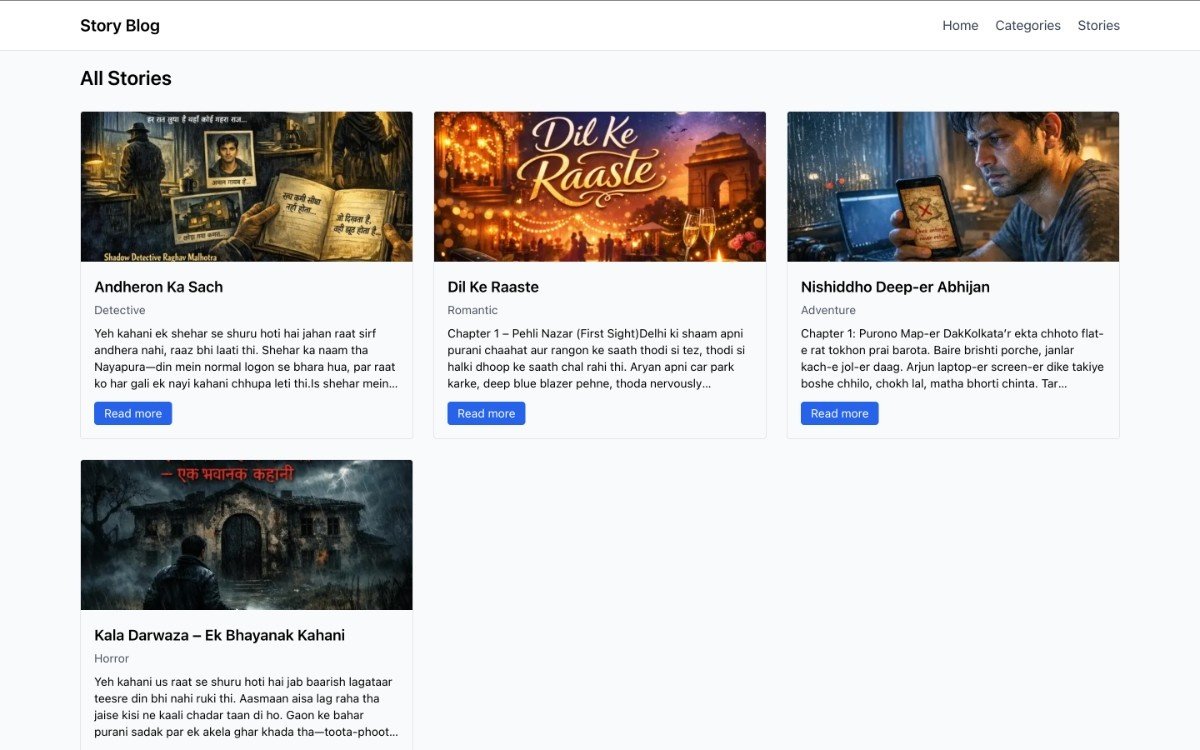
Task: Go to the Stories navigation link
Action: 1098,26
